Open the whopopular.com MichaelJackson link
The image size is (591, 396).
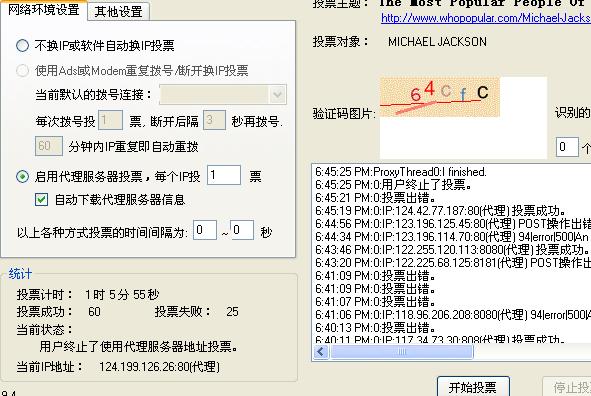[486, 18]
